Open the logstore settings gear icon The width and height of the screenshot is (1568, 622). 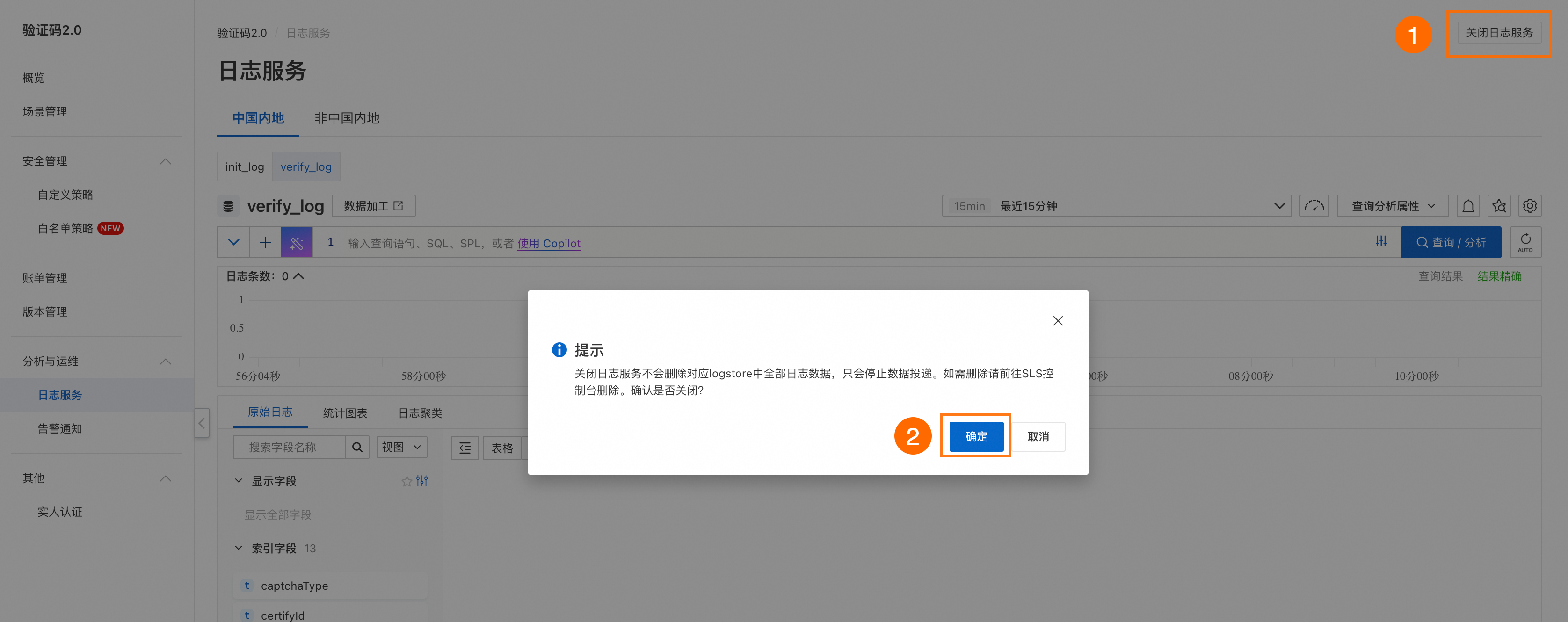click(1530, 206)
